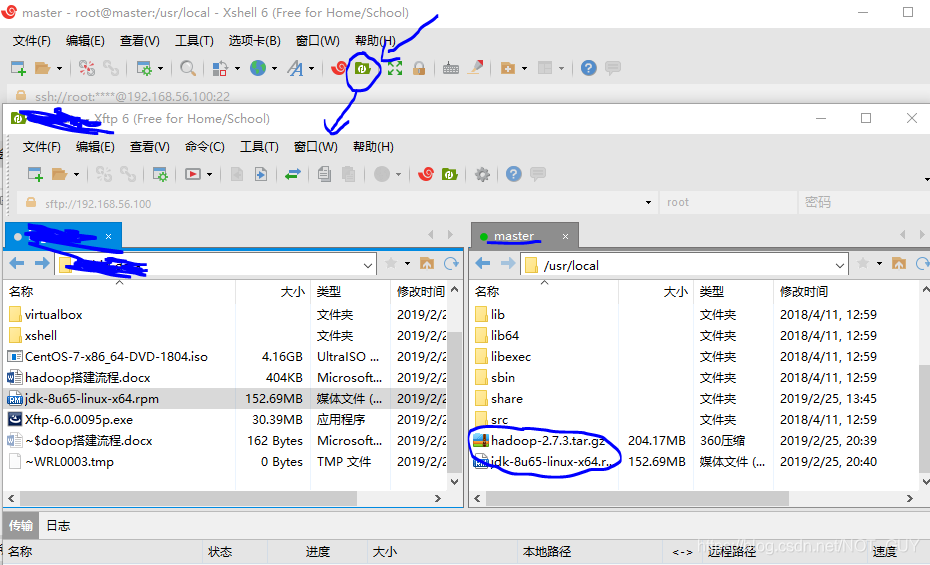Screen dimensions: 930x565
Task: Open Xftp 工具(T) menu
Action: (259, 147)
